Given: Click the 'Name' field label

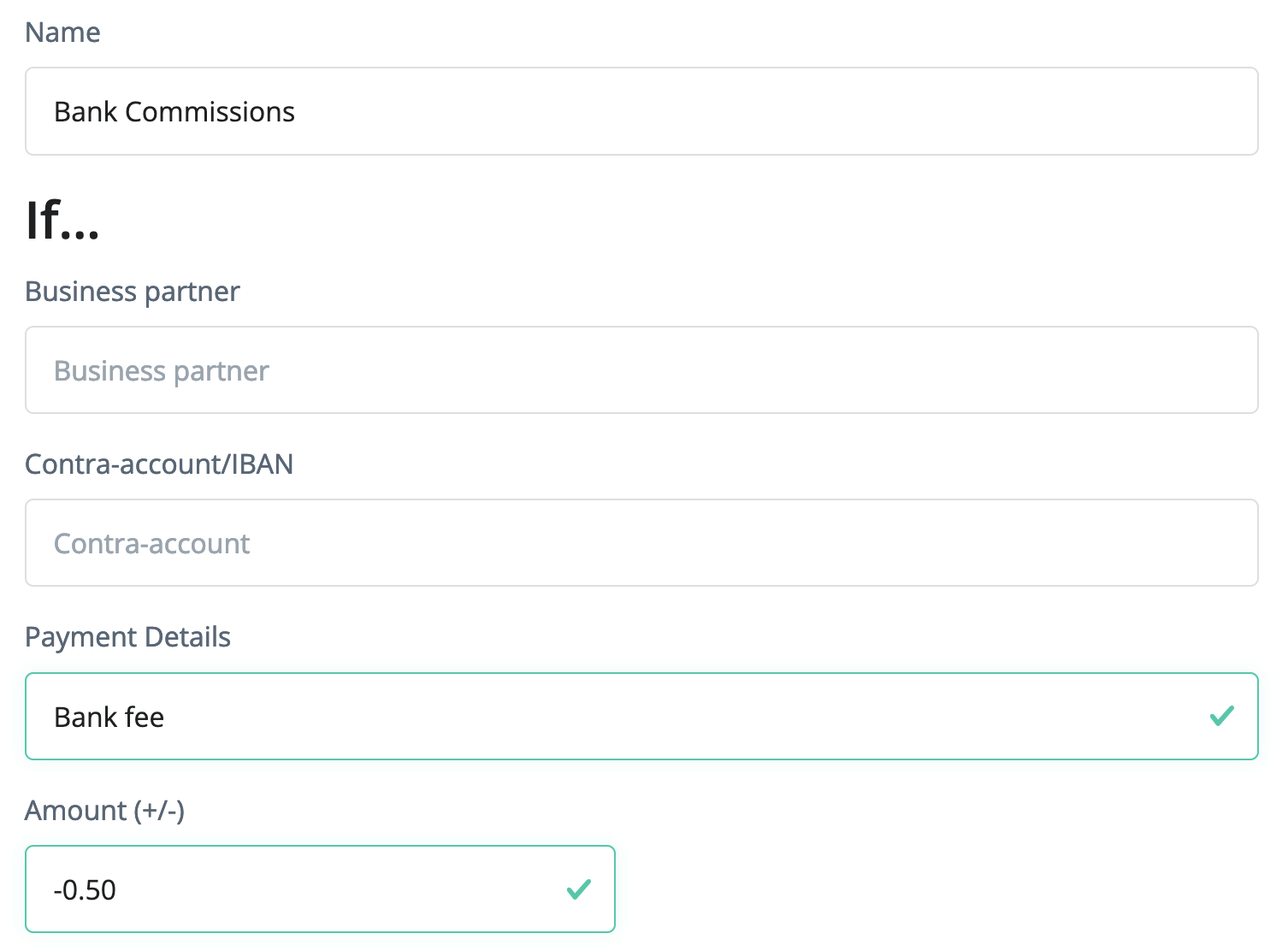Looking at the screenshot, I should [62, 32].
